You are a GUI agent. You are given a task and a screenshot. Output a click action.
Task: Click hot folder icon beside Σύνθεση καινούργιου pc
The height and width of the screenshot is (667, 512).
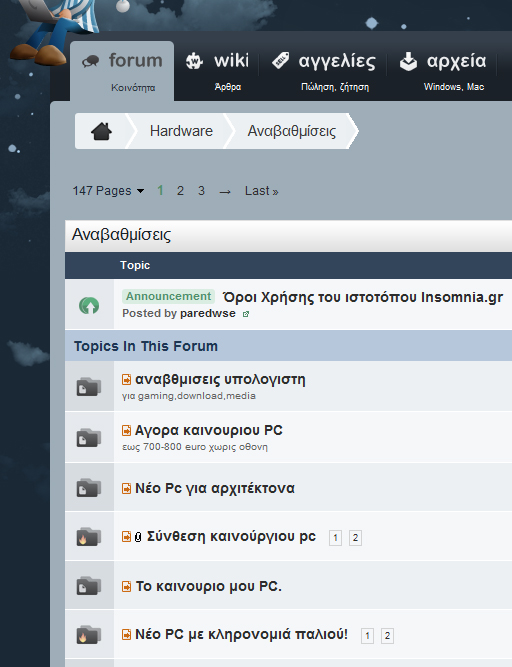[88, 537]
